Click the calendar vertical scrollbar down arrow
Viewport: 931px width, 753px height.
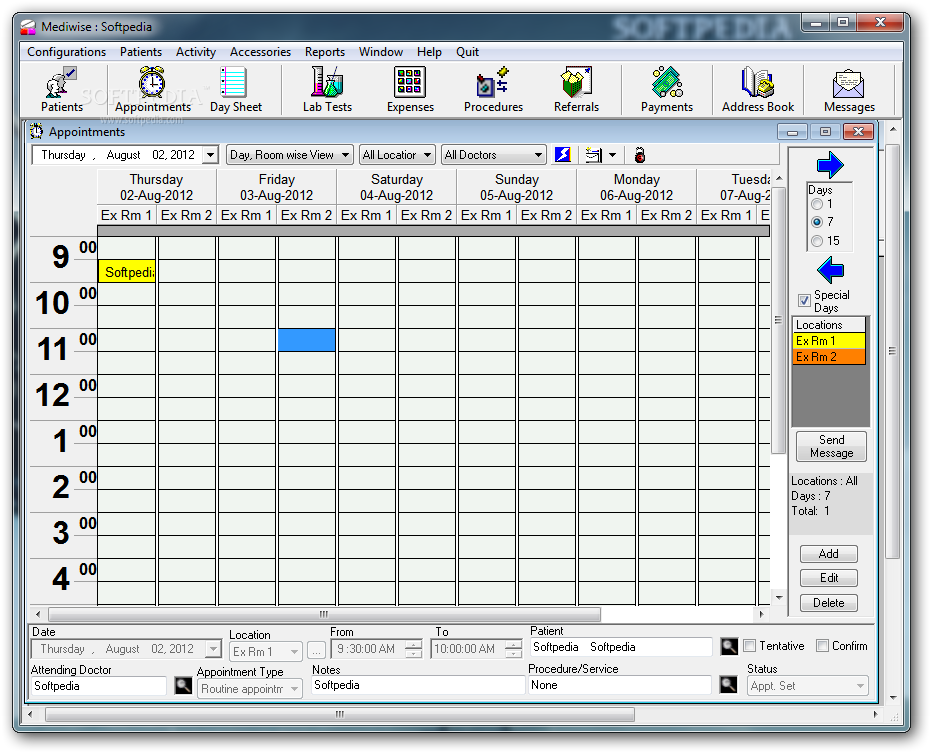779,597
